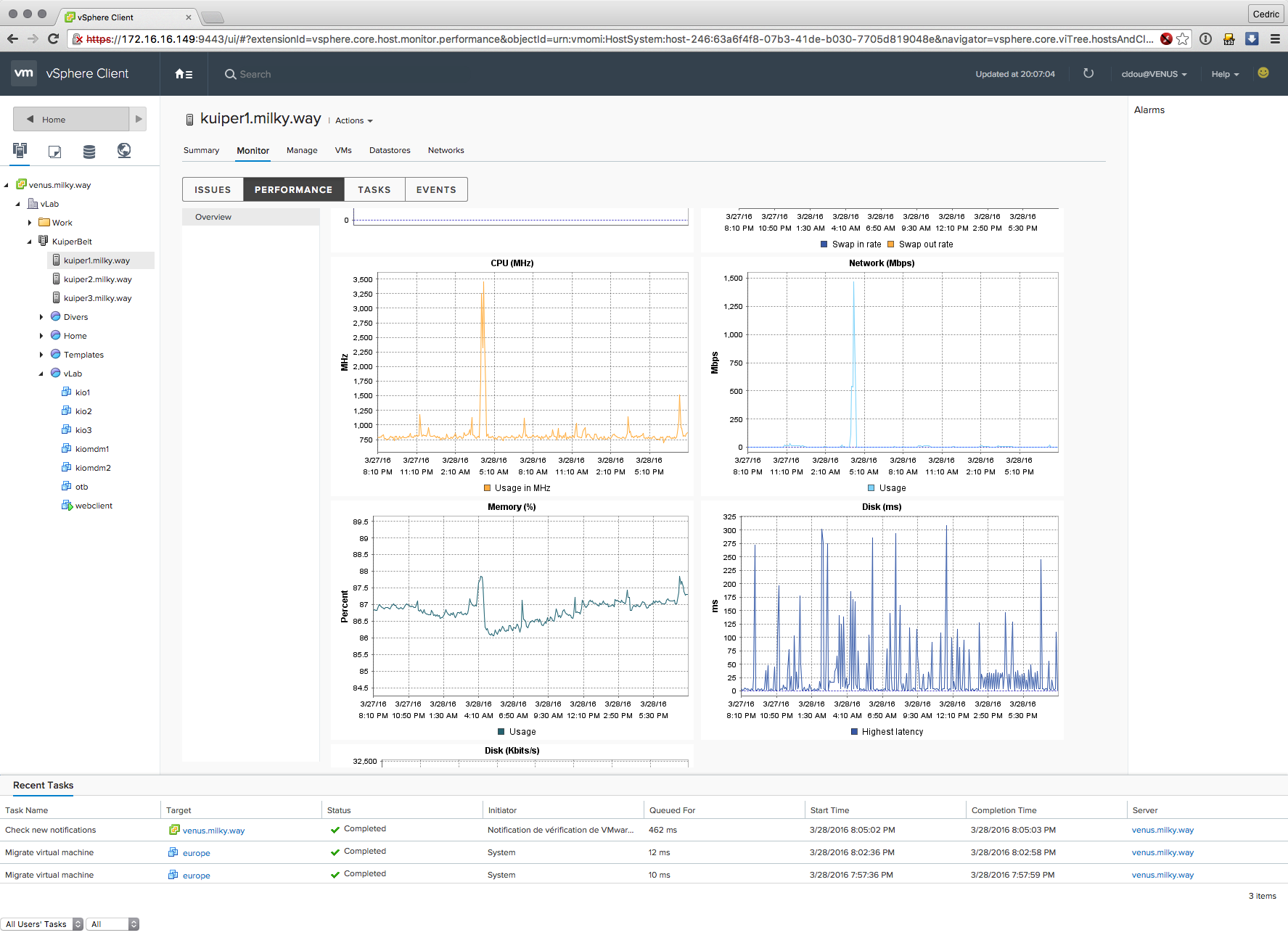Click the browser bookmark star icon
1288x935 pixels.
pos(1182,39)
